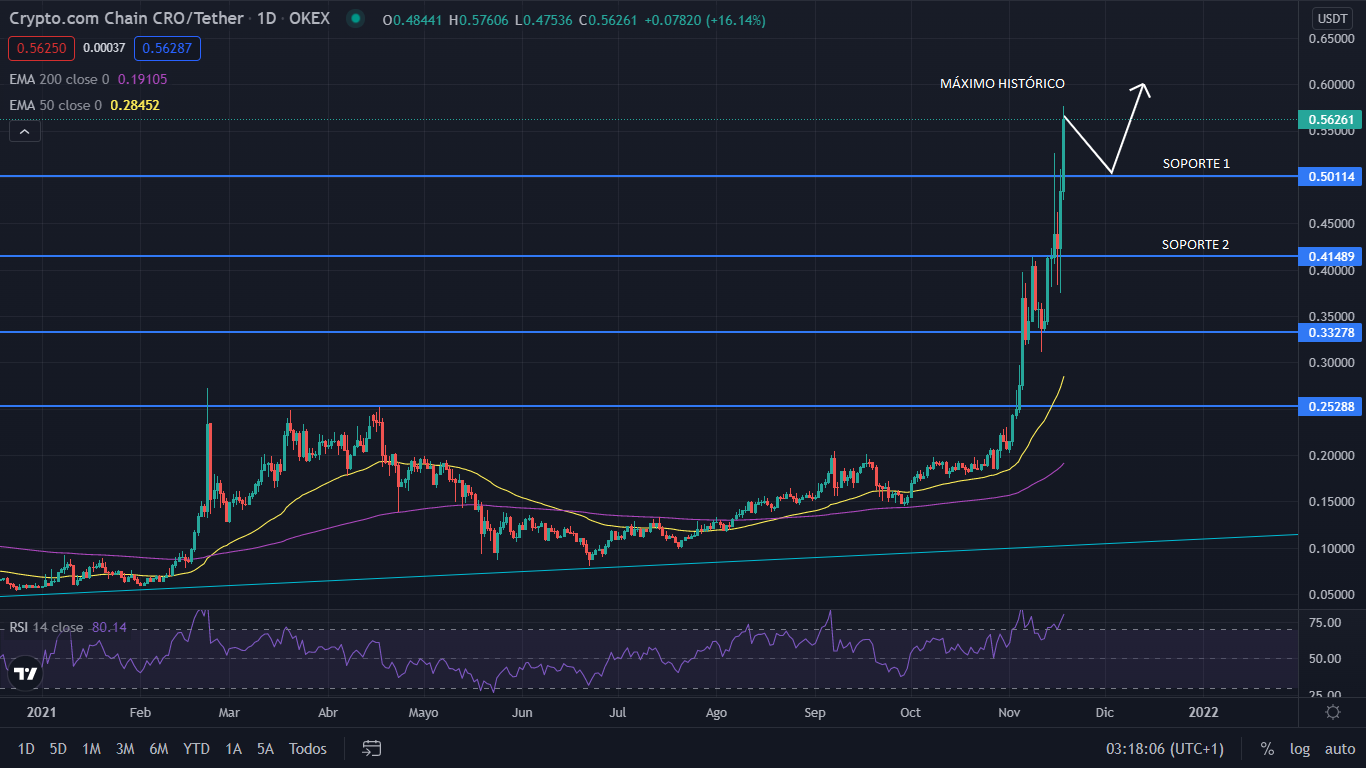This screenshot has height=768, width=1366.
Task: Toggle percent scale mode
Action: [1267, 748]
